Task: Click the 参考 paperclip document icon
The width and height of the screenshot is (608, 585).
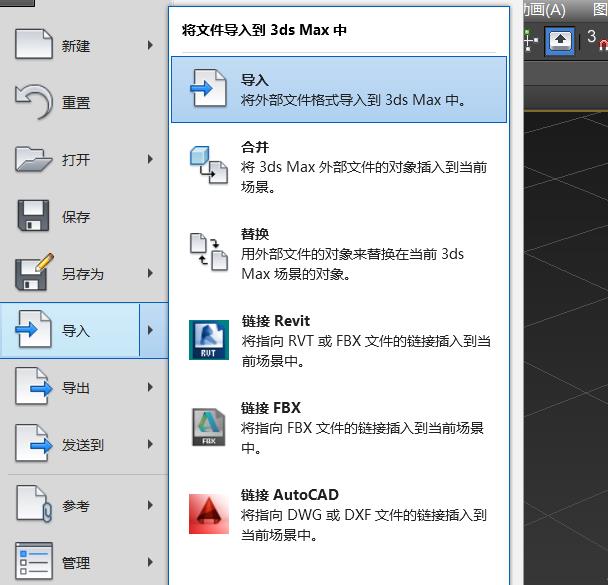Action: click(x=34, y=504)
